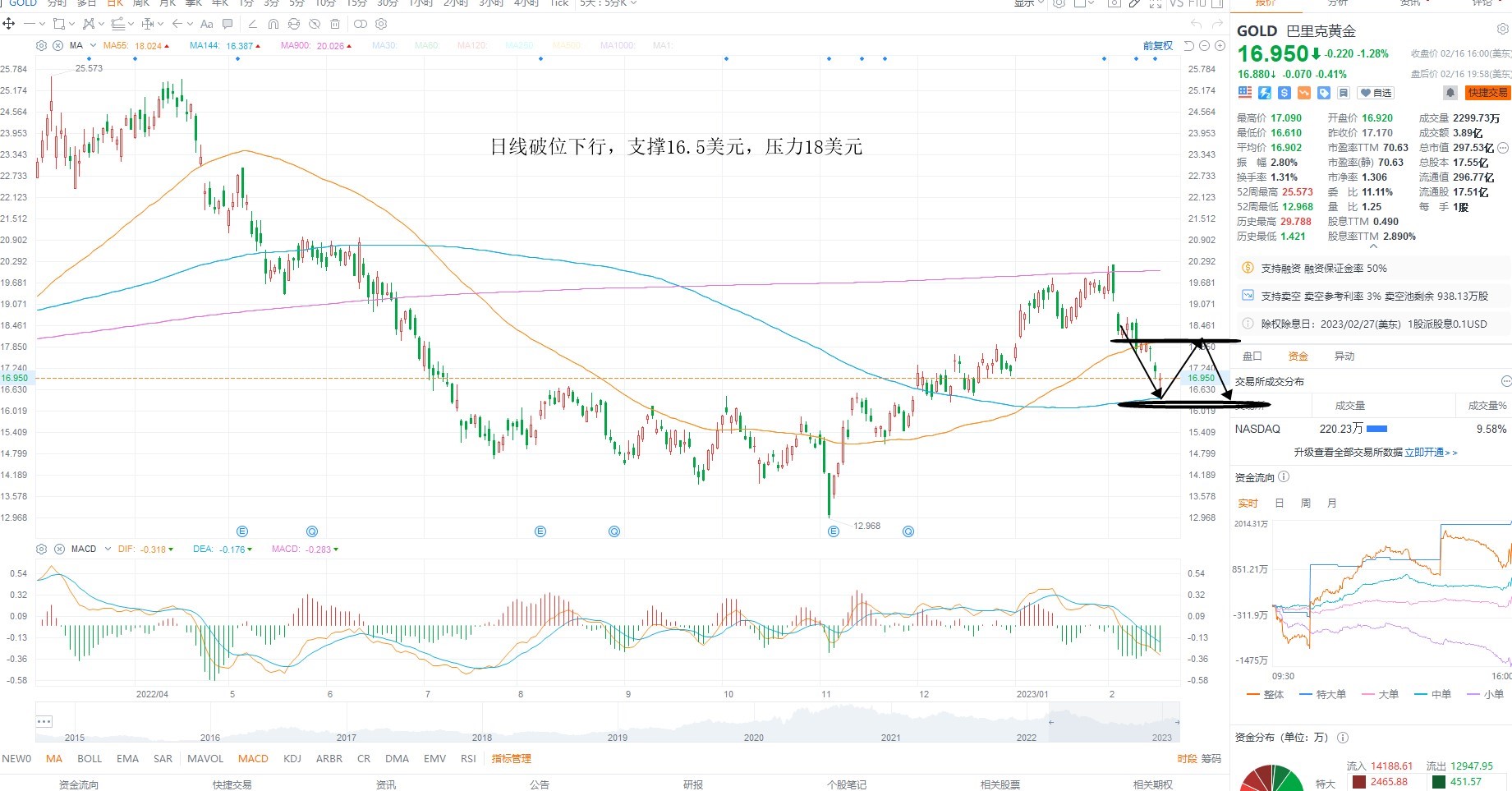Viewport: 1512px width, 791px height.
Task: Click the 2020 area in timeline navigator
Action: [x=753, y=737]
